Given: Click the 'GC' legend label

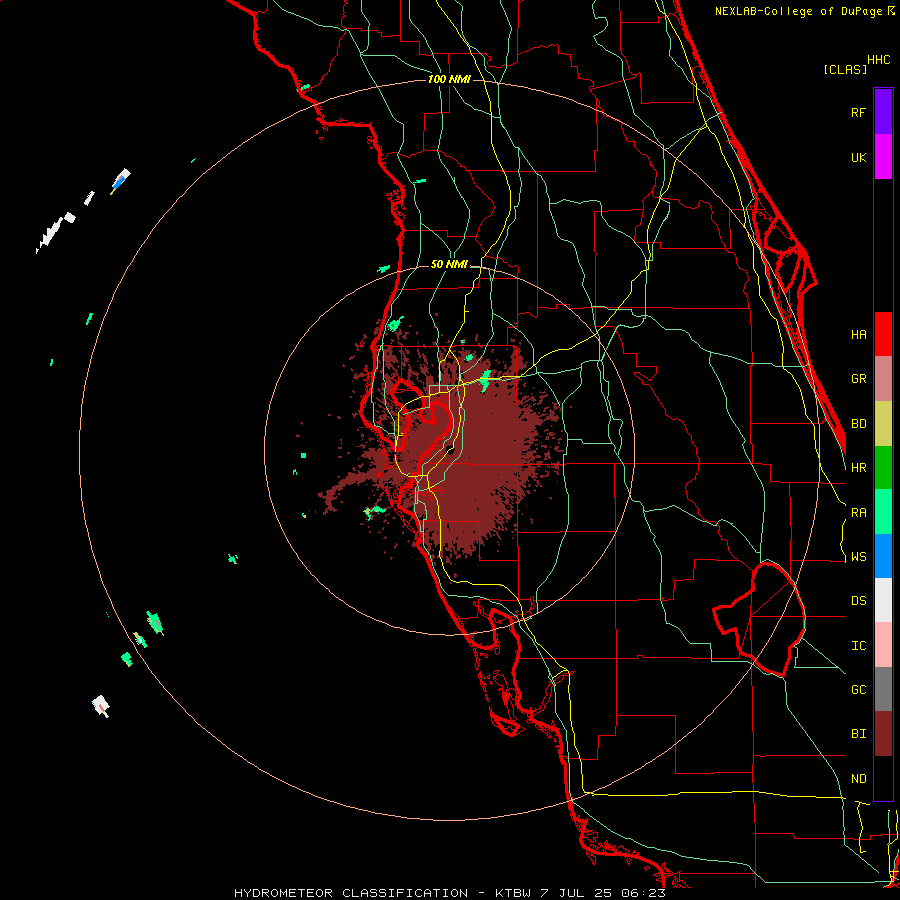Looking at the screenshot, I should [x=858, y=690].
